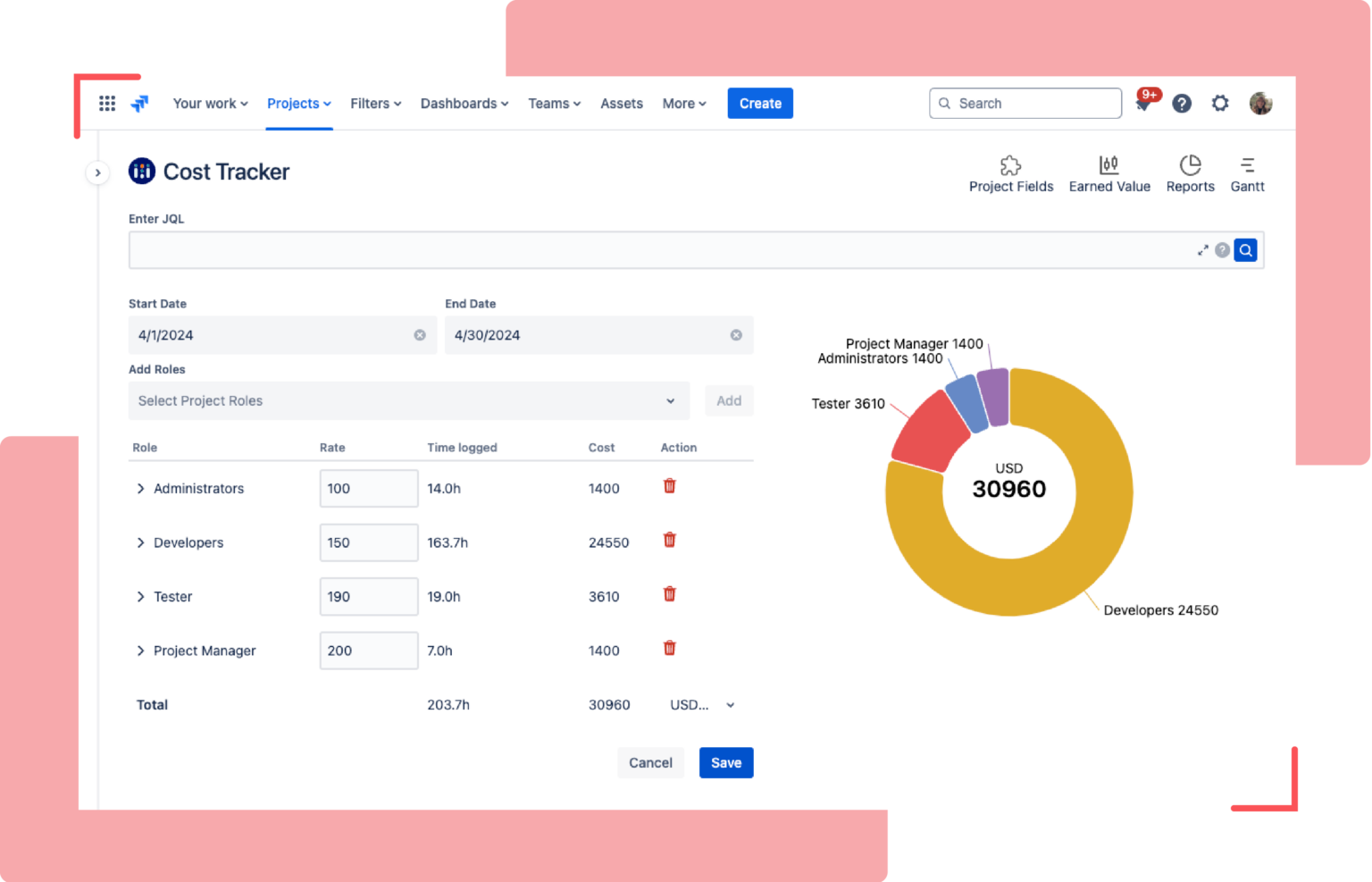Screen dimensions: 1372x882
Task: Open the Teams menu
Action: coord(554,103)
